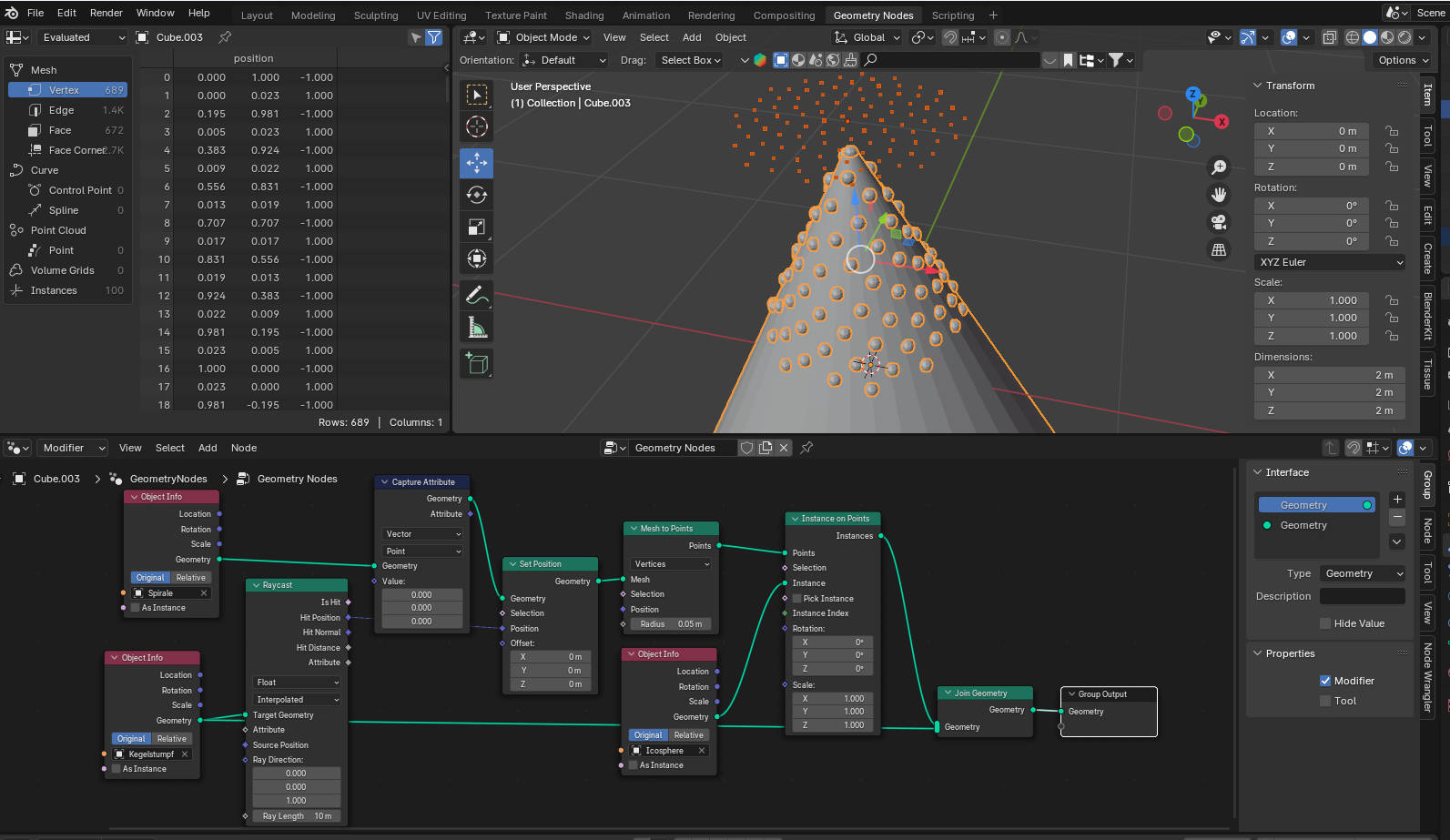1450x840 pixels.
Task: Click the Ray Length 10 m slider field
Action: [297, 816]
